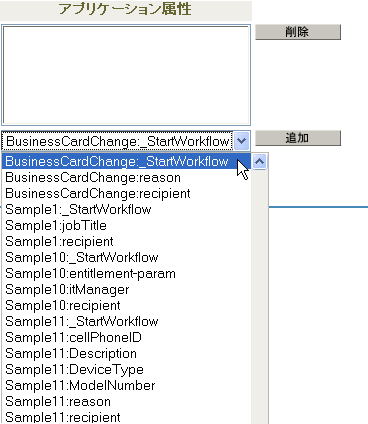The width and height of the screenshot is (368, 424).
Task: Select Sample11:ModelNumber item
Action: [x=126, y=385]
